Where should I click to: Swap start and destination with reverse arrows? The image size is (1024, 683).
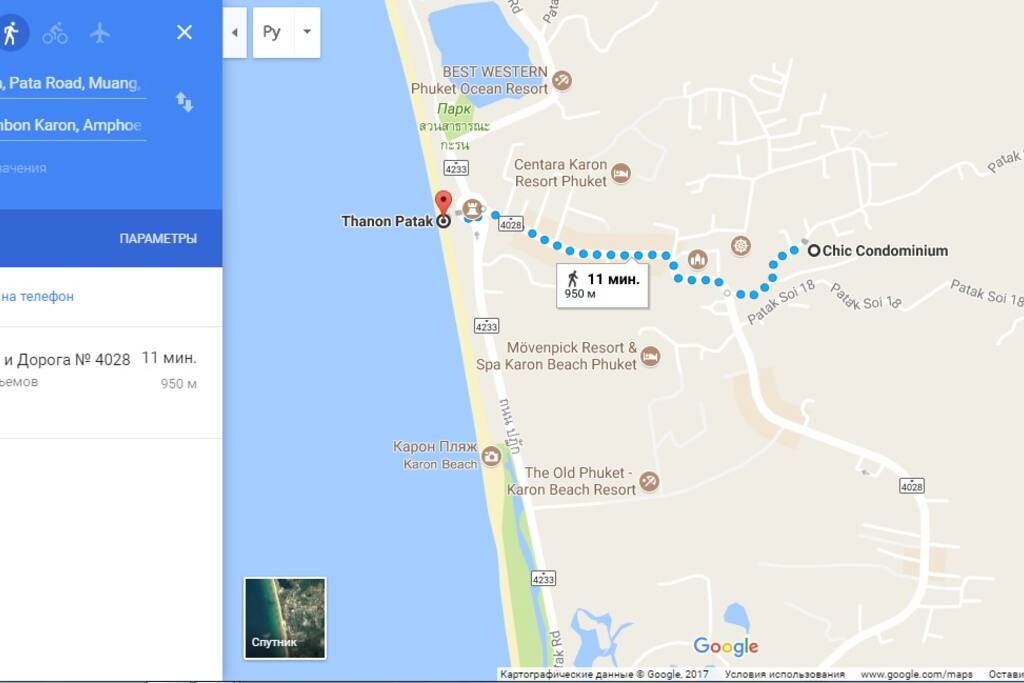tap(184, 101)
